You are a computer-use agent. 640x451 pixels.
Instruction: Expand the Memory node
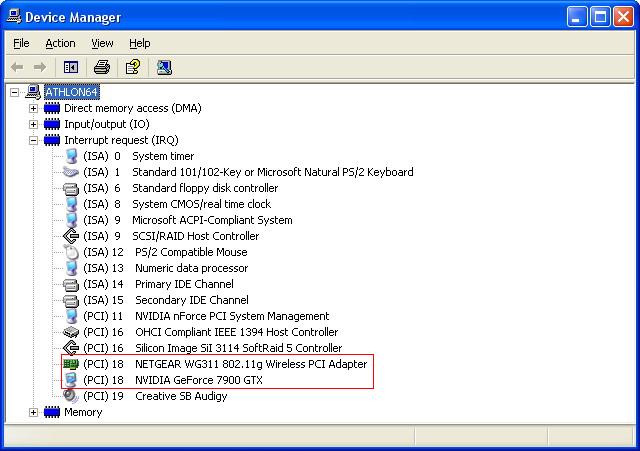33,412
